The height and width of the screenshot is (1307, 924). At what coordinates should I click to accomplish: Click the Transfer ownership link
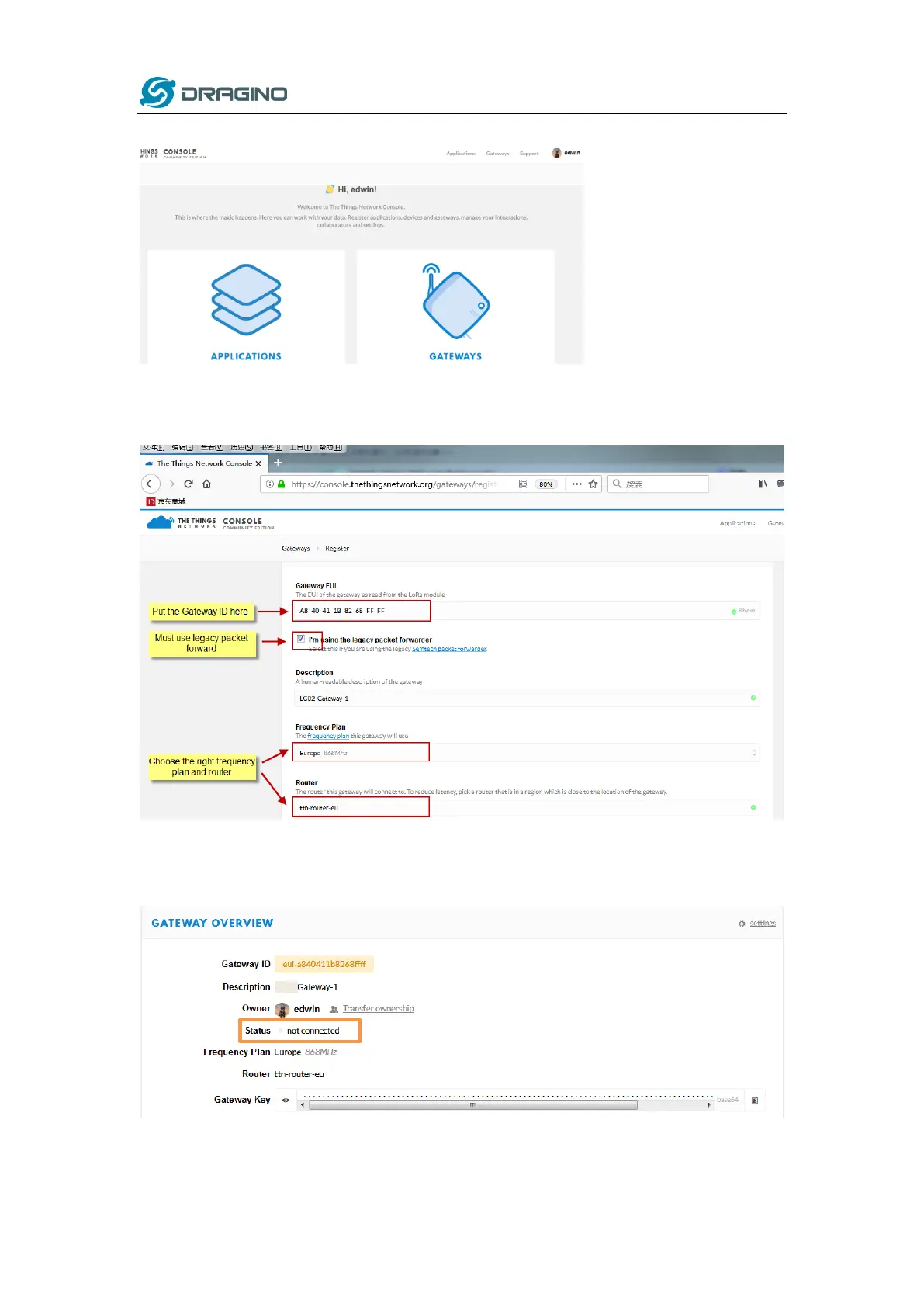click(x=379, y=1009)
